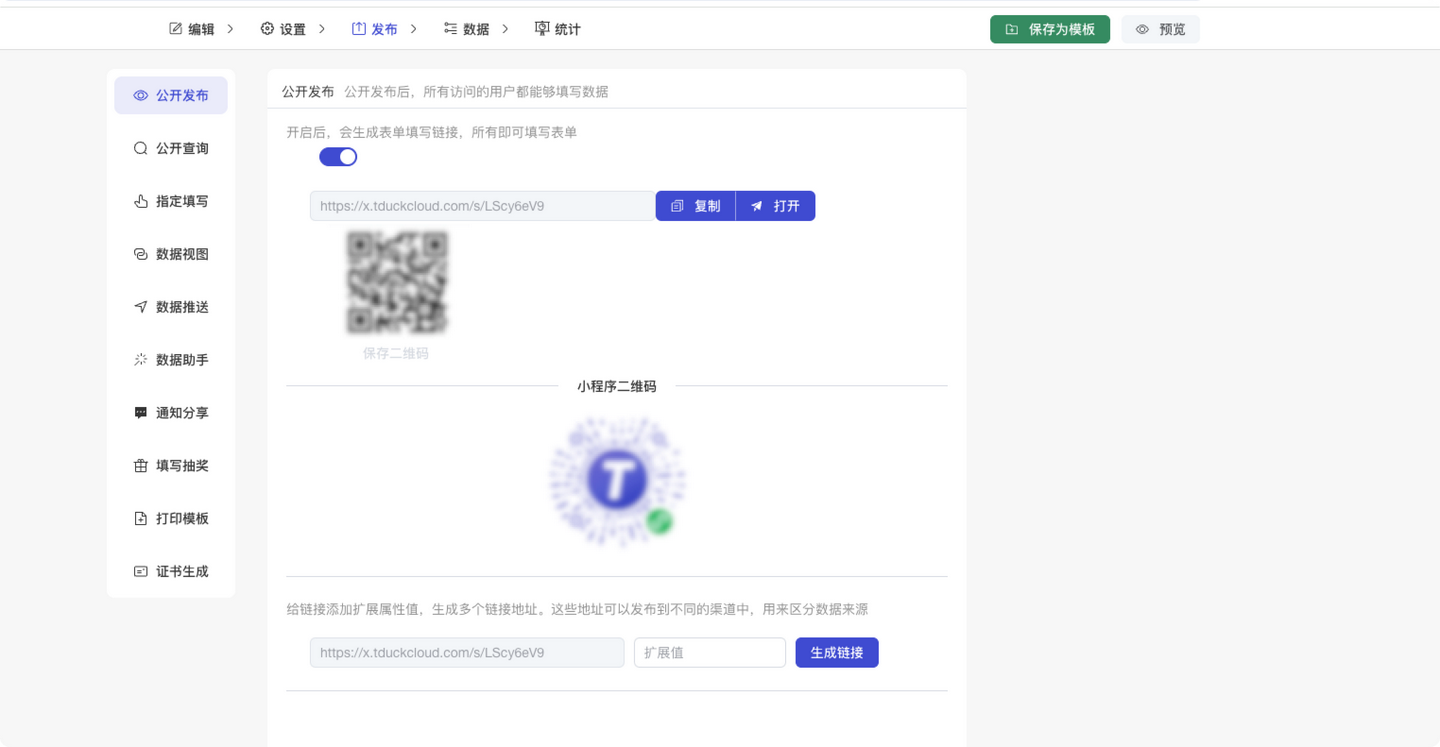Image resolution: width=1440 pixels, height=747 pixels.
Task: Click the edit pencil icon beside 编辑
Action: point(176,29)
